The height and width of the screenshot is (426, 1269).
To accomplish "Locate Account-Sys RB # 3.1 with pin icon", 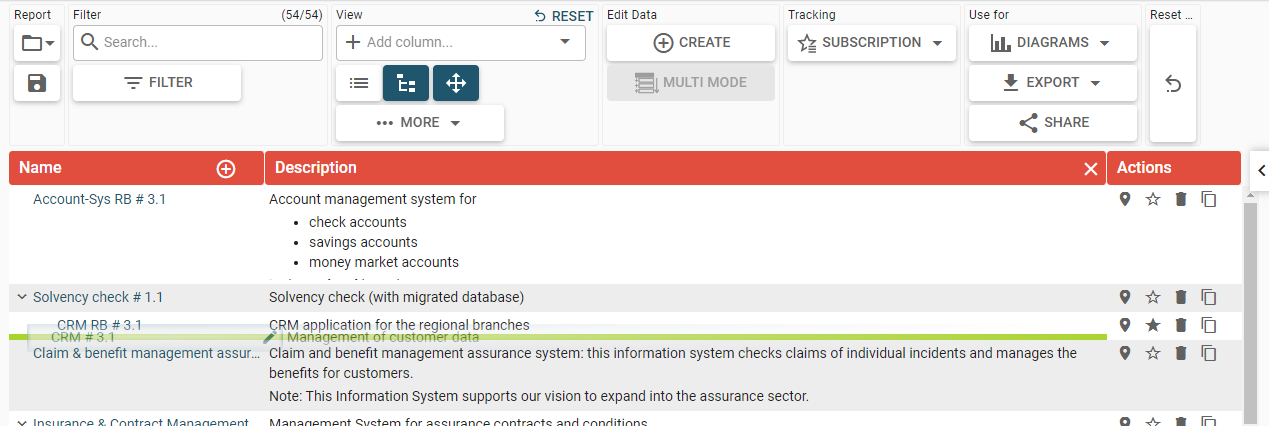I will (x=1125, y=200).
